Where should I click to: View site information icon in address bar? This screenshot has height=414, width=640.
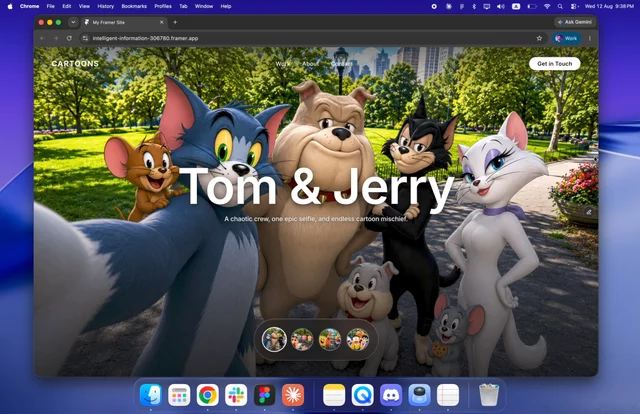click(x=85, y=38)
